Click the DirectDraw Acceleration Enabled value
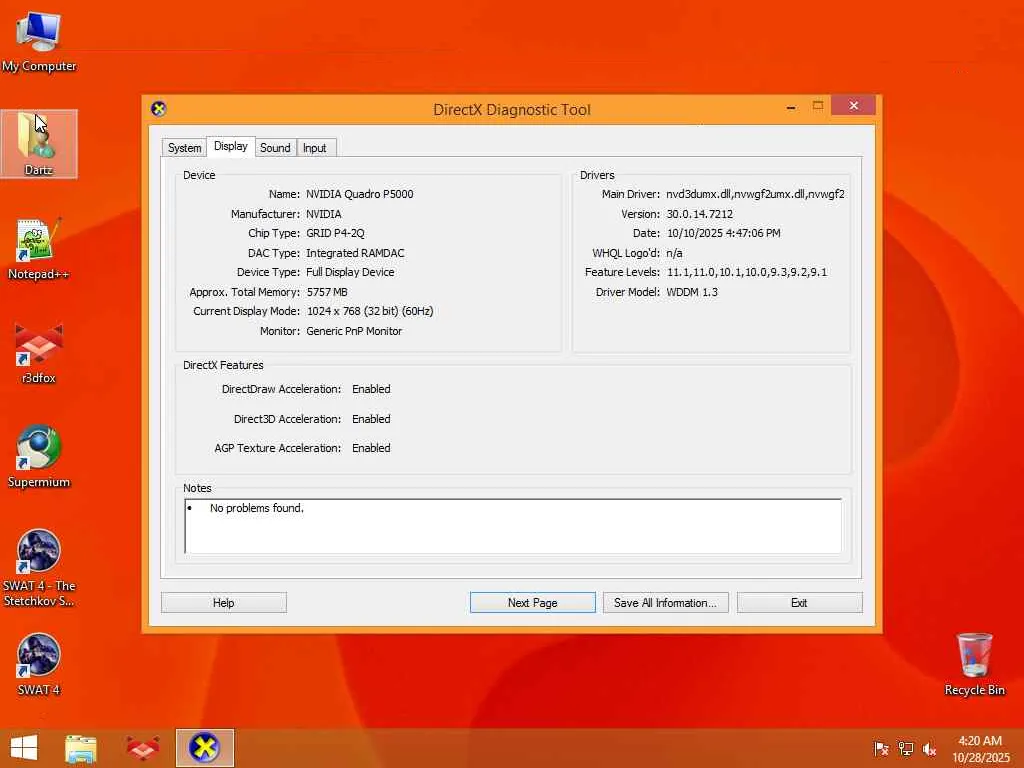This screenshot has height=768, width=1024. 371,389
